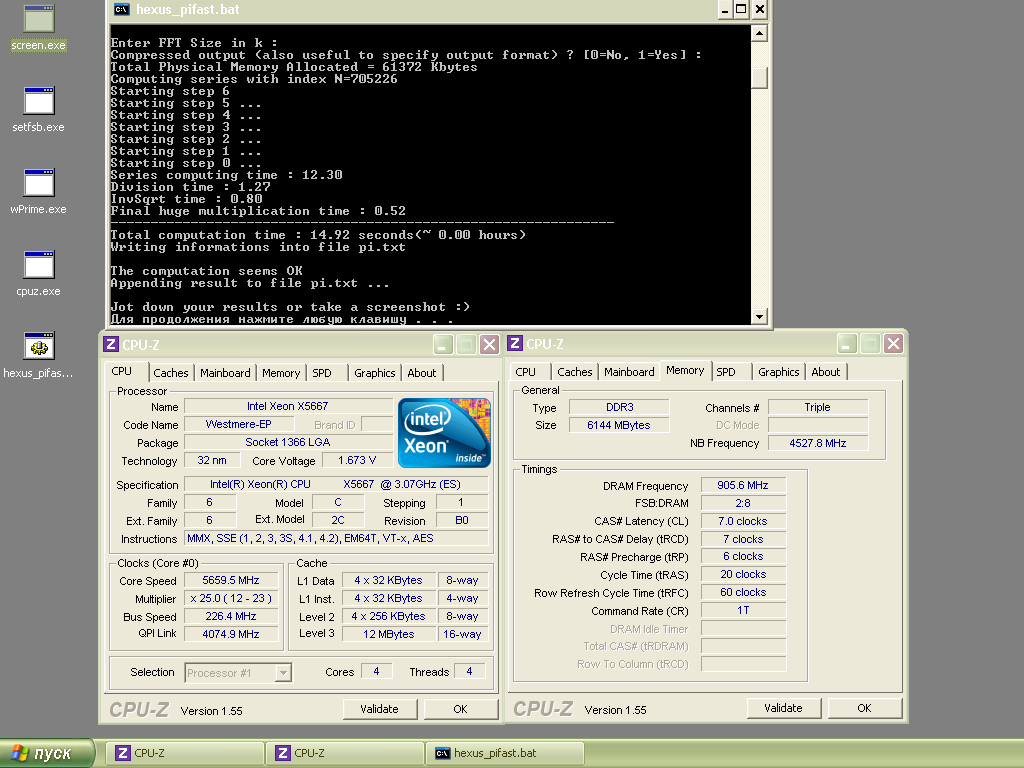Click Core Speed value 5659.5 MHz
This screenshot has height=768, width=1024.
[231, 581]
